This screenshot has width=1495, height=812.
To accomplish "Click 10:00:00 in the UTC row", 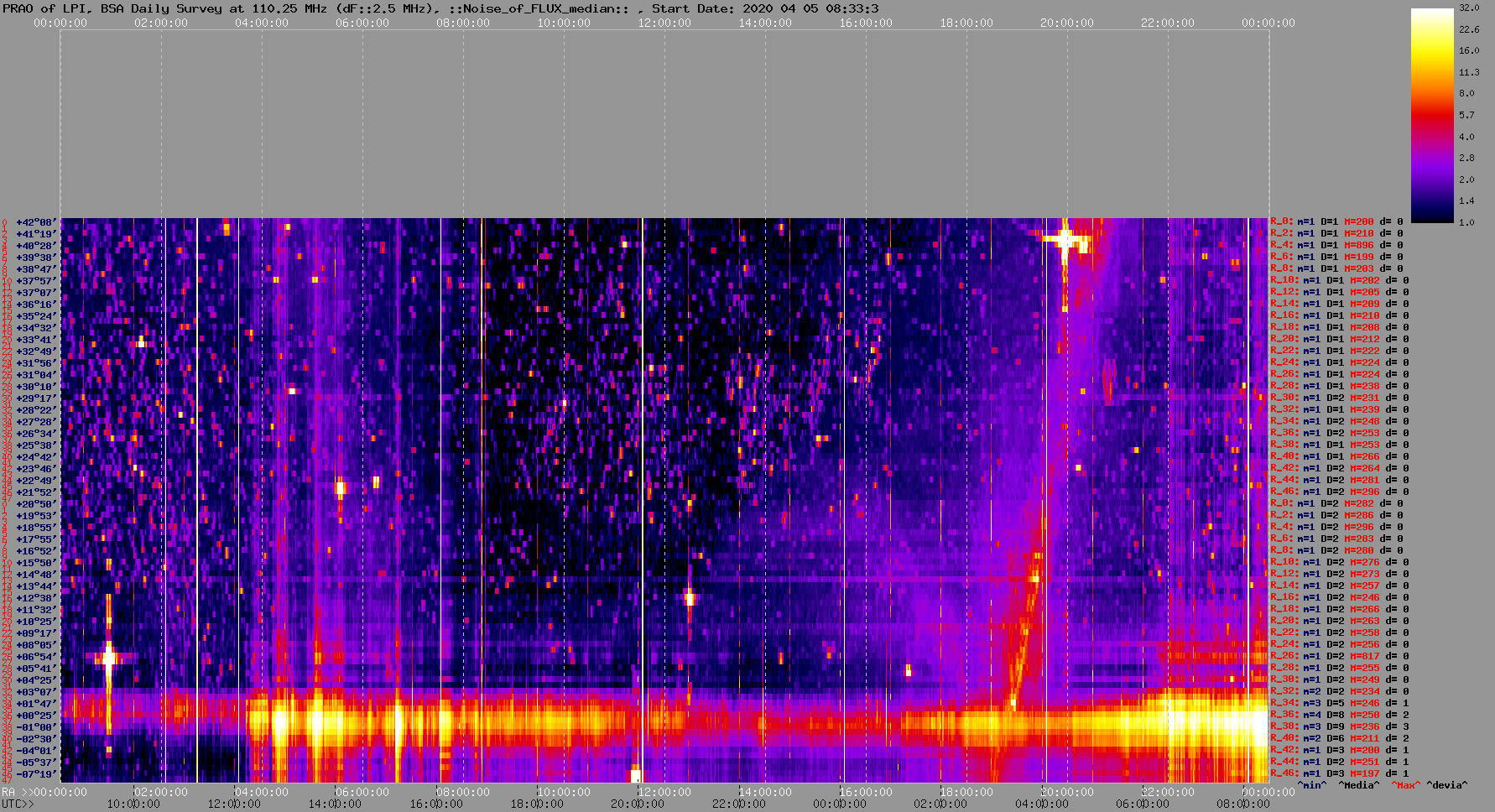I will pos(133,804).
